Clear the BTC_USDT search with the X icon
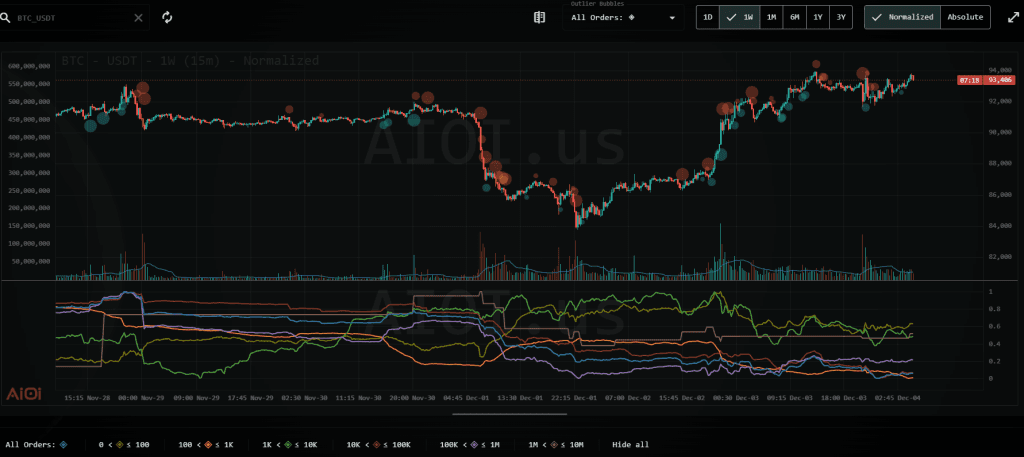 [x=138, y=17]
